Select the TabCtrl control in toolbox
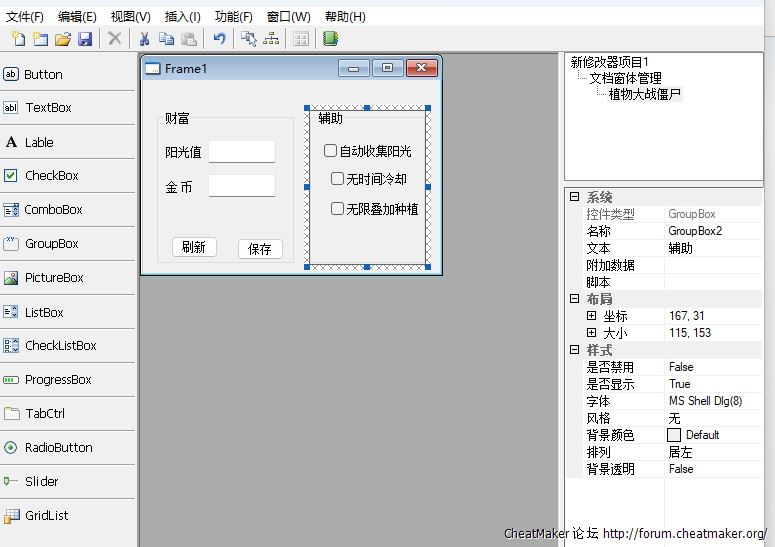775x547 pixels. tap(46, 413)
